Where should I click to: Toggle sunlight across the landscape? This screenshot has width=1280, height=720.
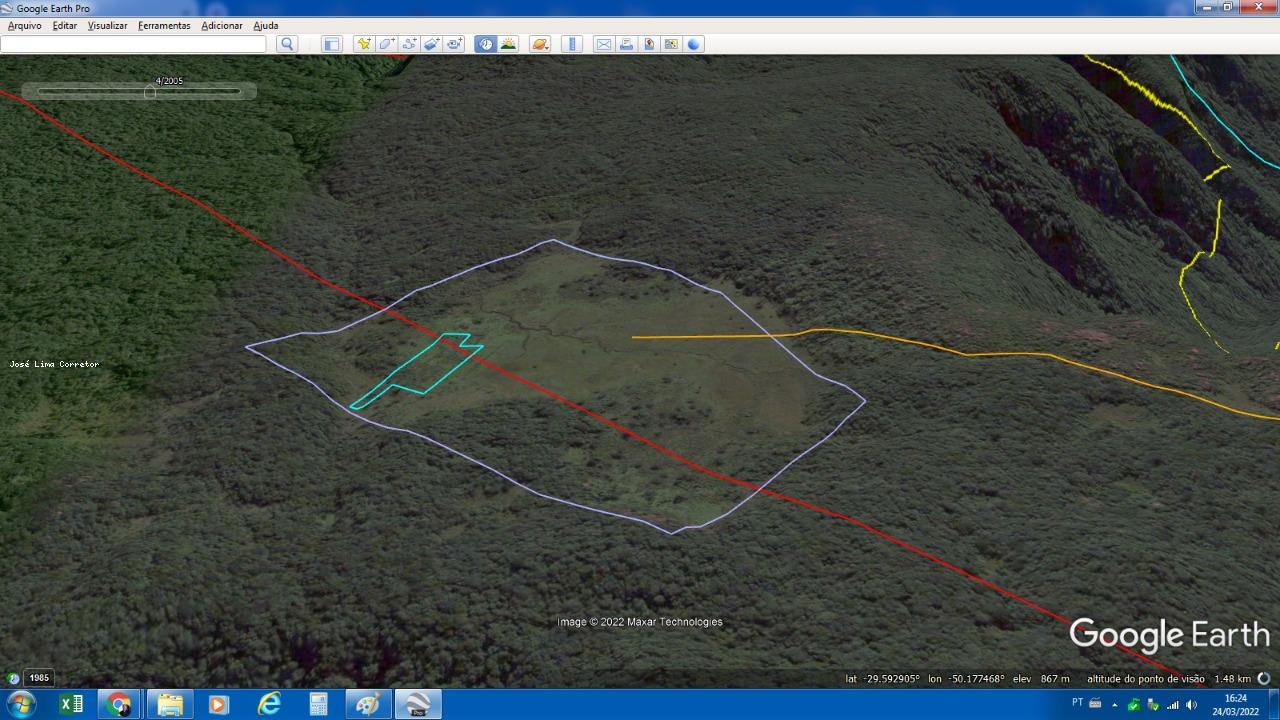coord(508,44)
